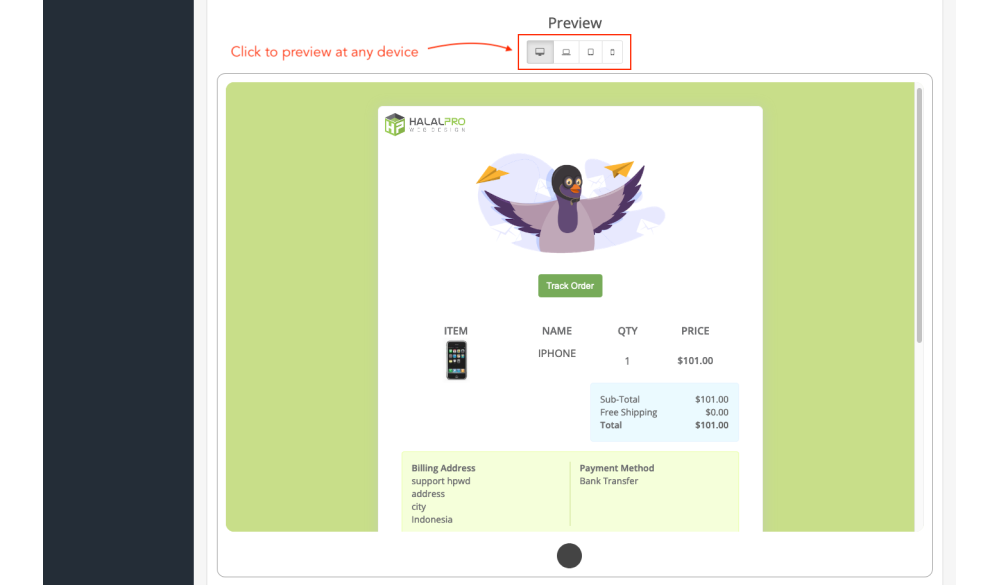Click the ITEM column header
The width and height of the screenshot is (1000, 585).
(456, 331)
